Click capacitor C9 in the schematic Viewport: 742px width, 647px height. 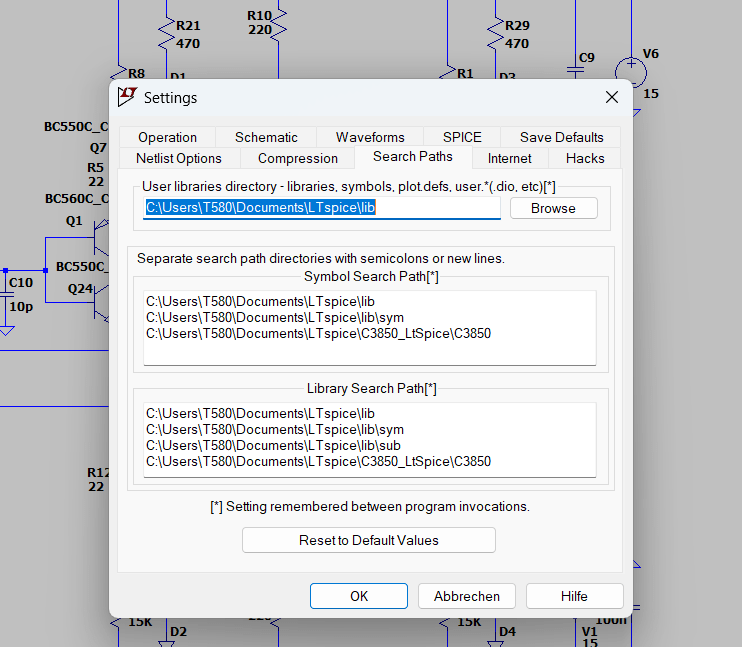[575, 70]
